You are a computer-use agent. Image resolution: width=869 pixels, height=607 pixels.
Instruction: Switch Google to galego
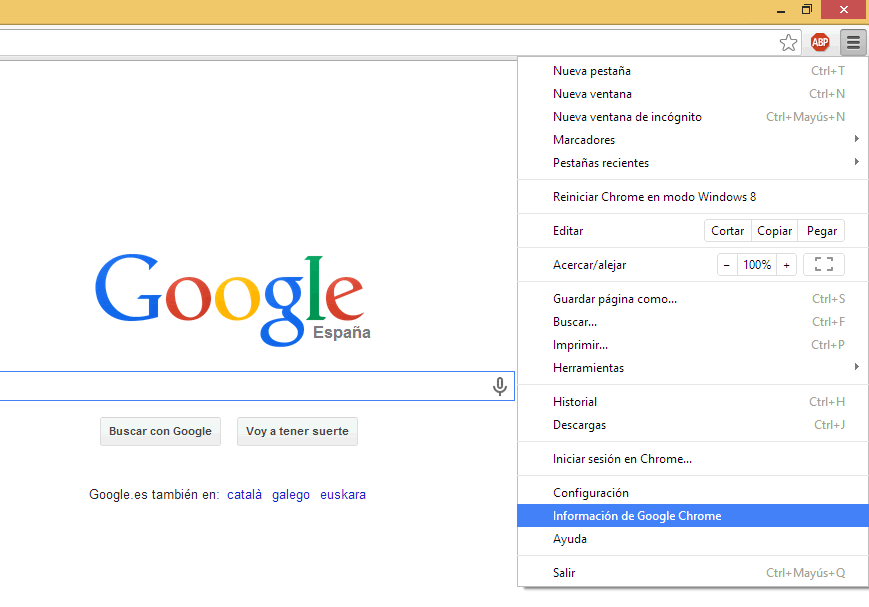[291, 494]
